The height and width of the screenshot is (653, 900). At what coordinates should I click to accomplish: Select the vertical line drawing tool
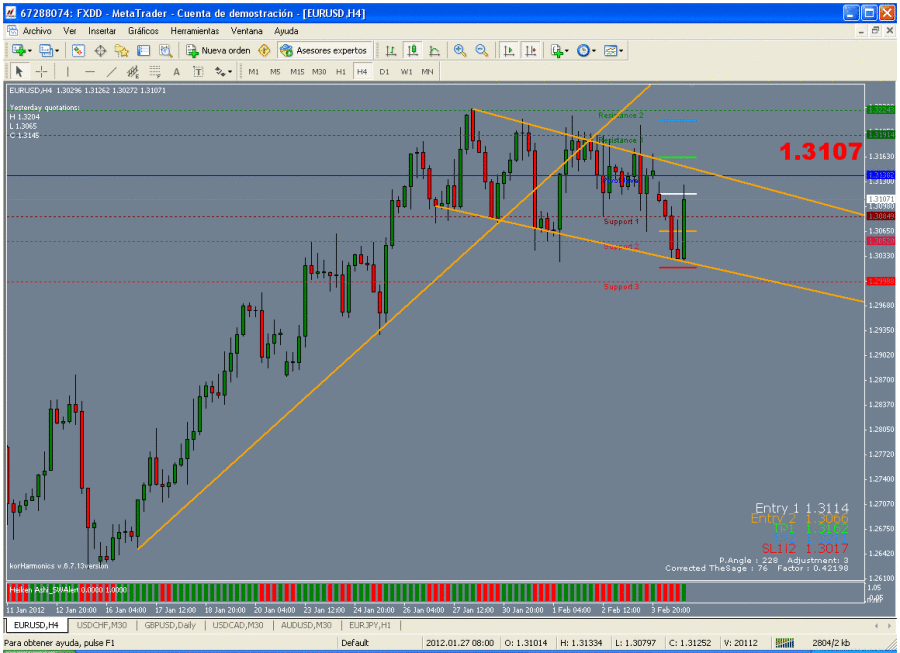tap(68, 72)
